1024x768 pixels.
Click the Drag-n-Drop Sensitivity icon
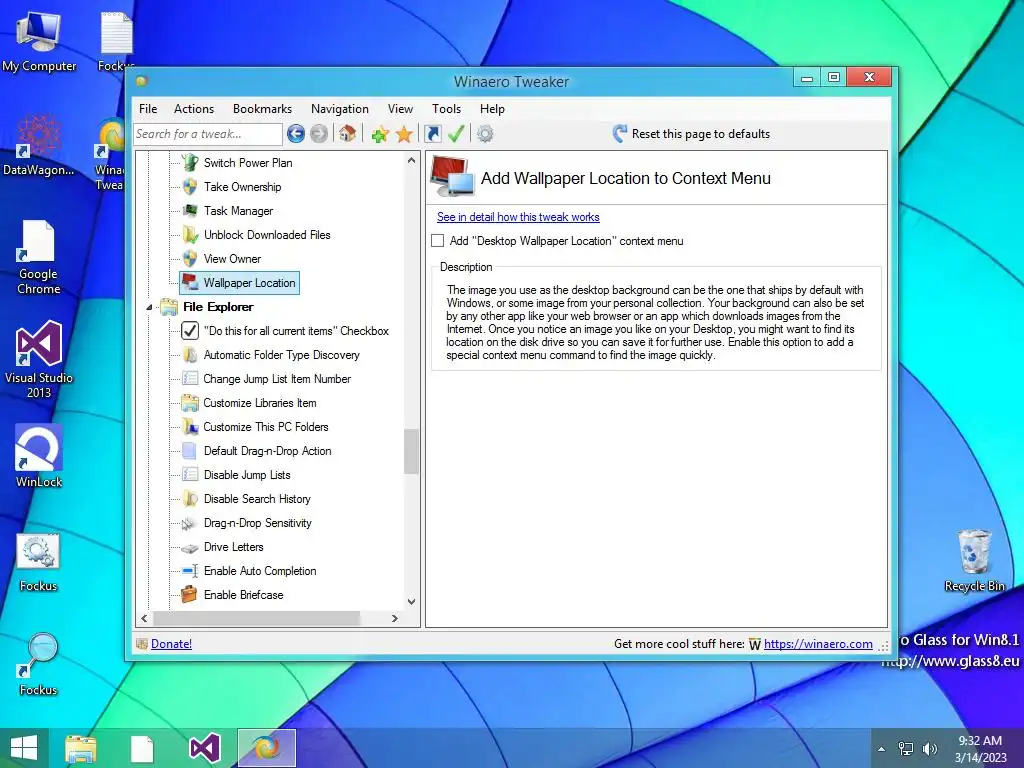pos(189,523)
